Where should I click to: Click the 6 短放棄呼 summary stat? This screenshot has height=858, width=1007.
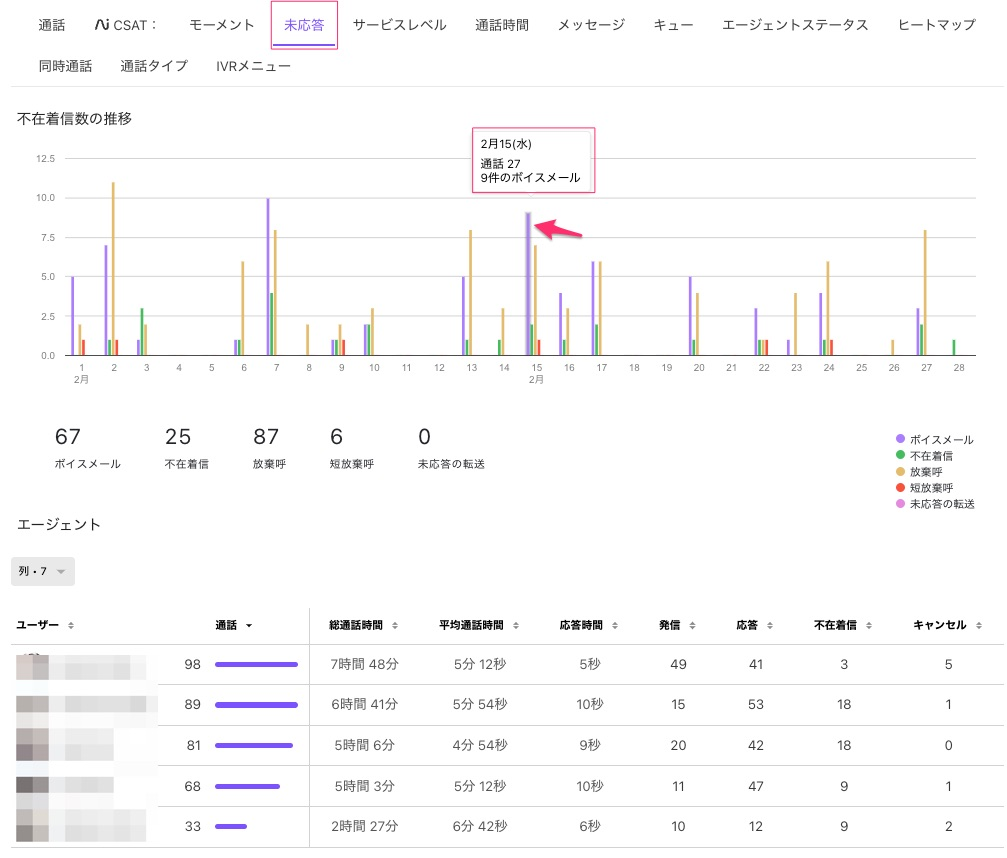(351, 448)
